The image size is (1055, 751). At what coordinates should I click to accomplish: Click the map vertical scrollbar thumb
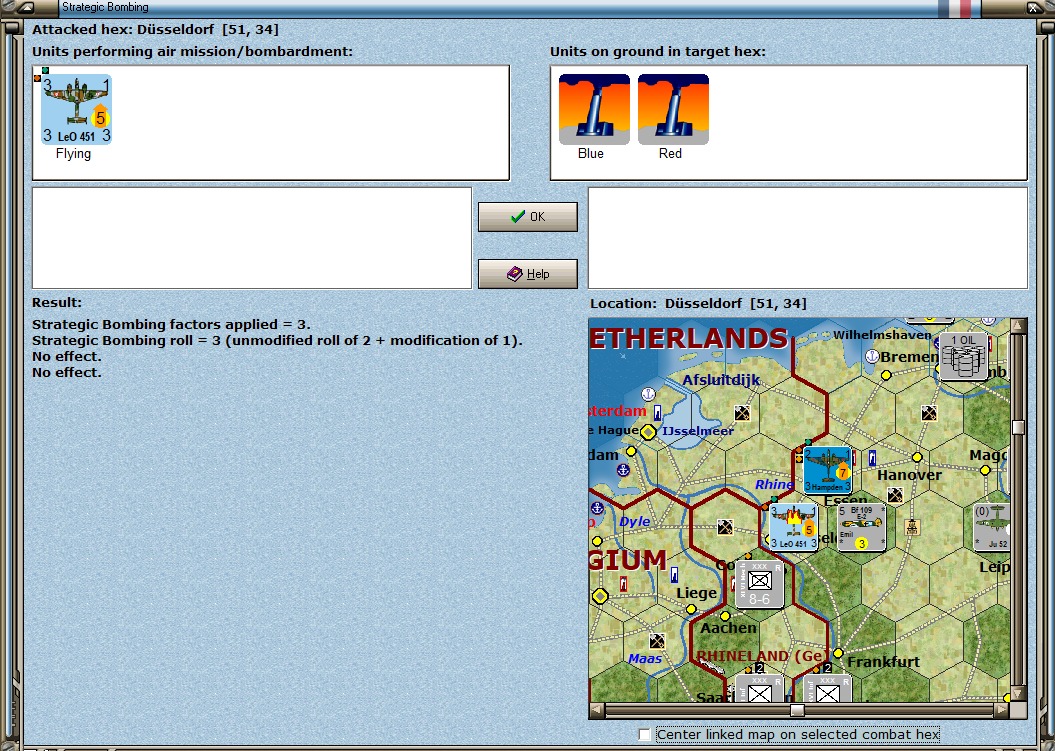[x=1018, y=427]
